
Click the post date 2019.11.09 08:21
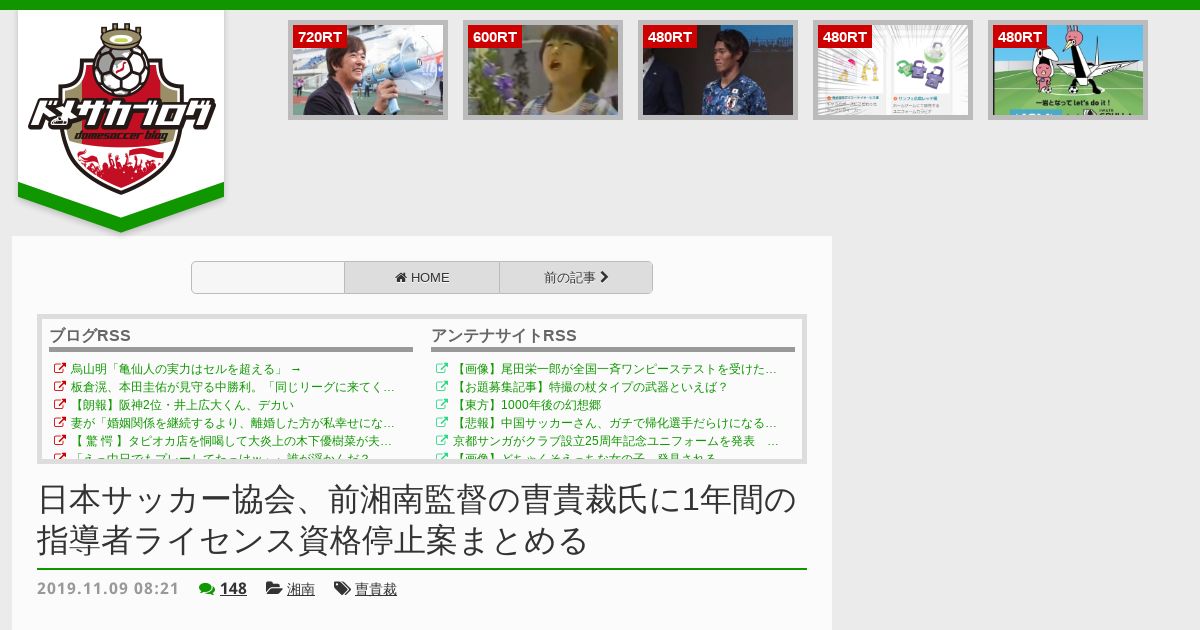[108, 589]
